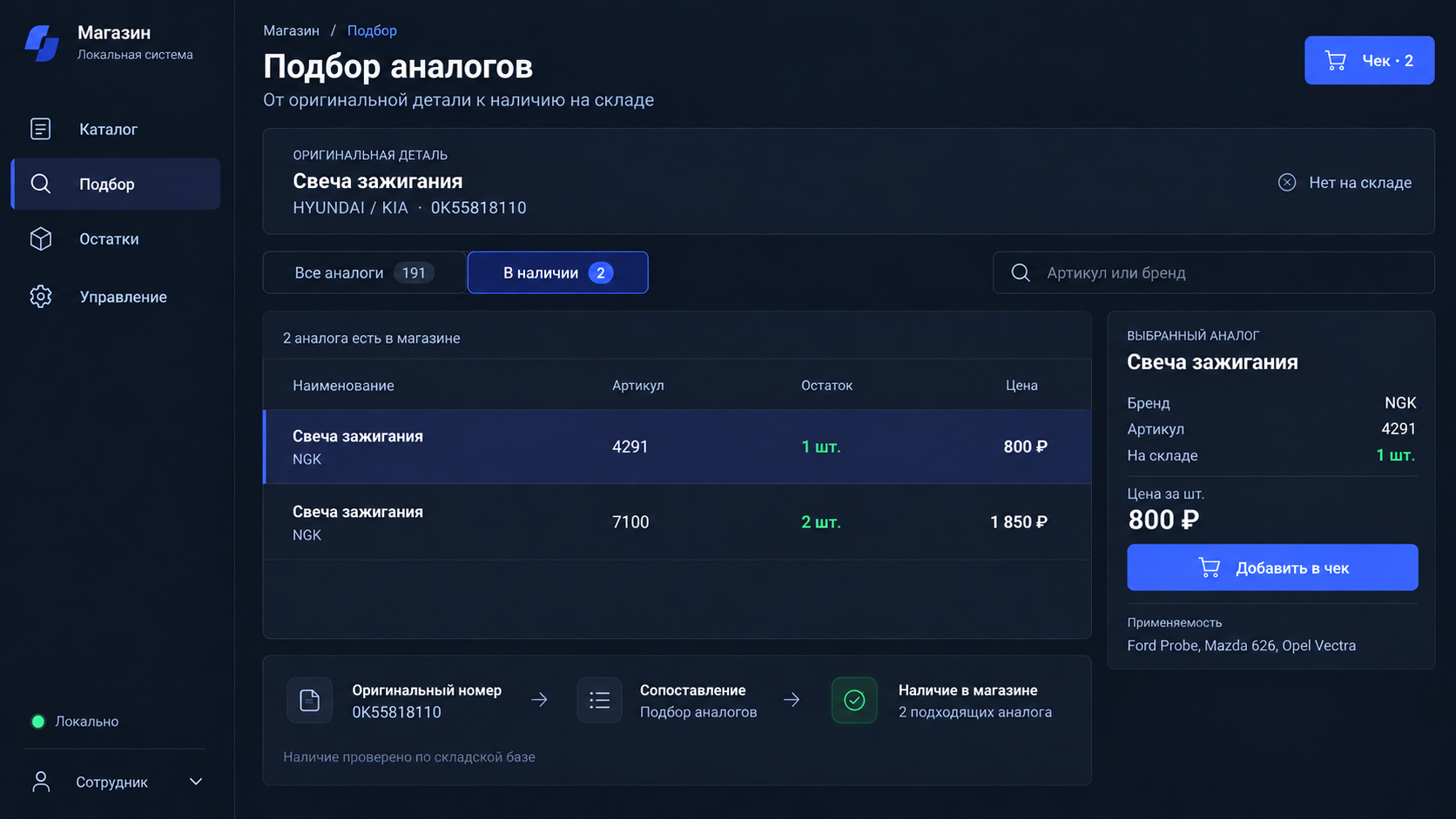Screen dimensions: 1456x819
Task: Switch to the В наличии tab
Action: point(558,272)
